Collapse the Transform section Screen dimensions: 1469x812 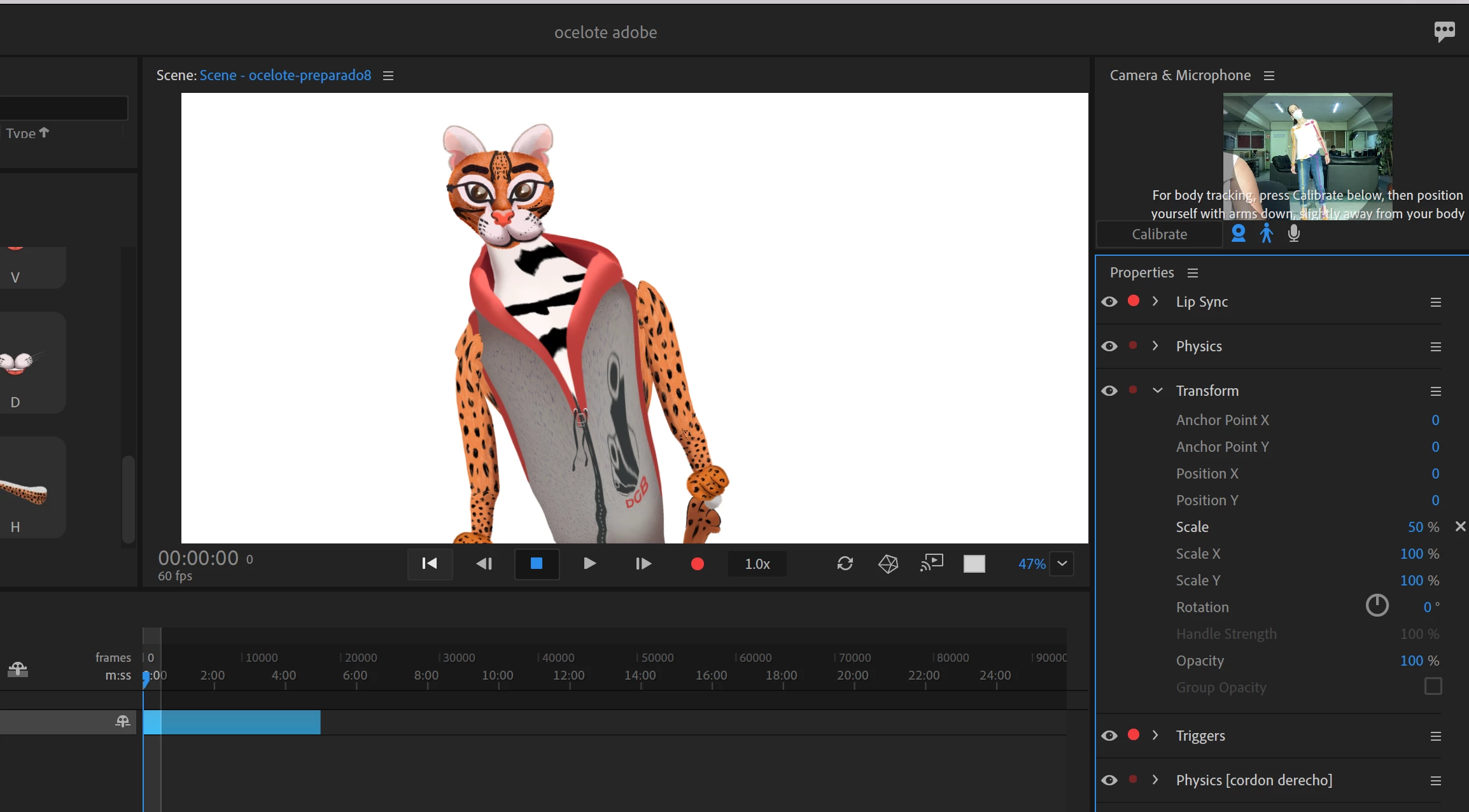pos(1157,391)
